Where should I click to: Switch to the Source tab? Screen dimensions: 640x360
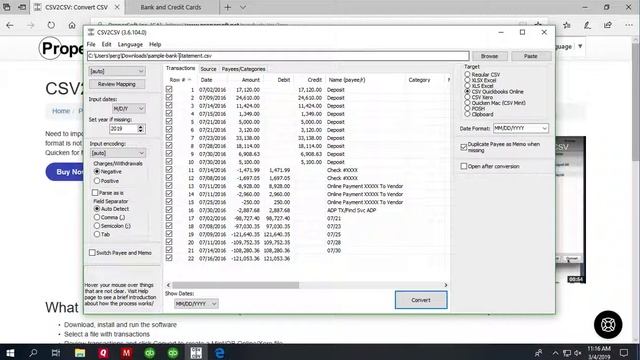(208, 69)
